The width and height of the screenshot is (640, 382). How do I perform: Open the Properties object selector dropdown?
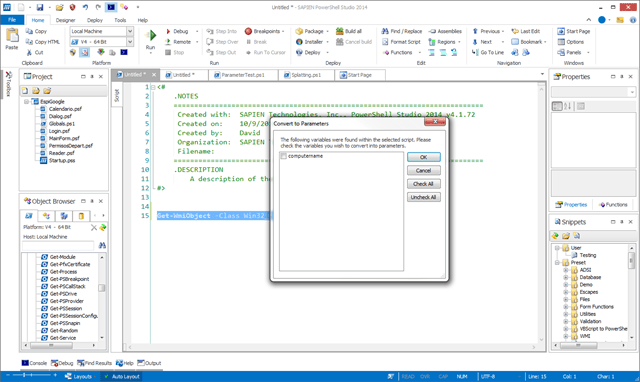click(x=632, y=92)
